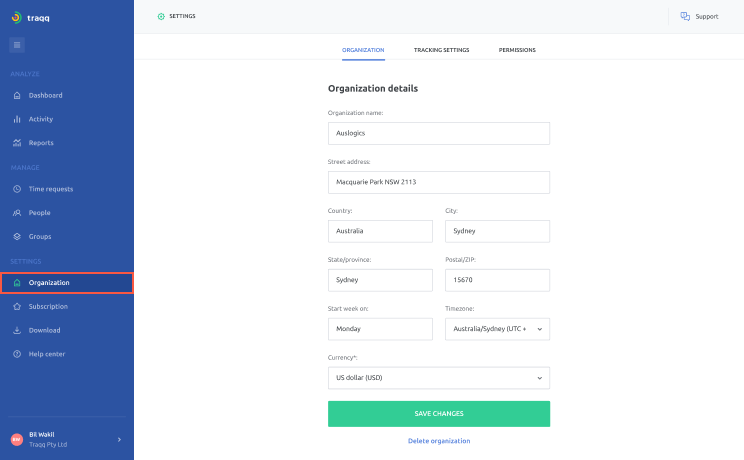Open Reports via its chart icon

[17, 143]
